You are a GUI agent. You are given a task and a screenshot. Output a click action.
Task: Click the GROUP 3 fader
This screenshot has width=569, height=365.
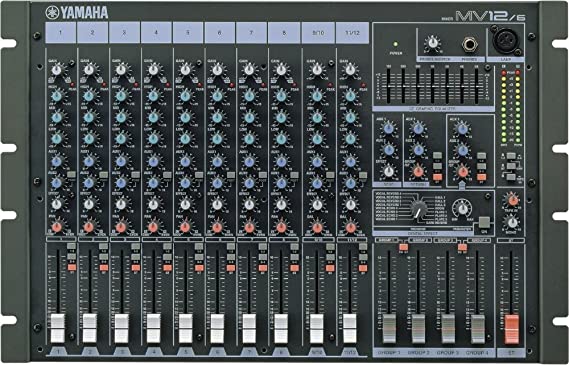pyautogui.click(x=448, y=328)
